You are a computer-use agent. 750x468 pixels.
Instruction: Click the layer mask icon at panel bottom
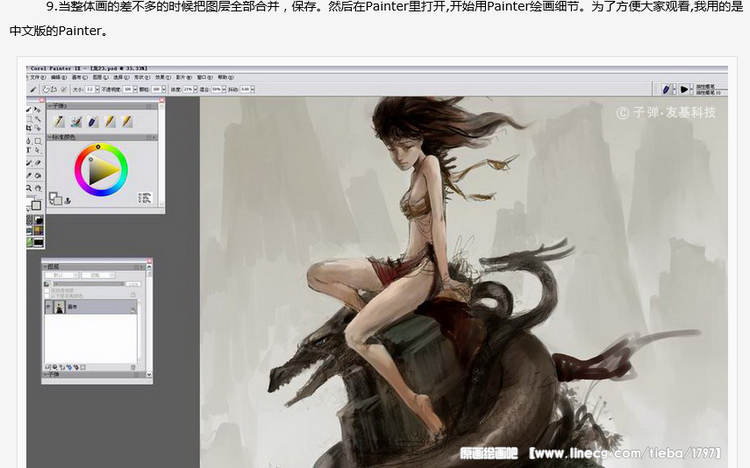pos(83,367)
